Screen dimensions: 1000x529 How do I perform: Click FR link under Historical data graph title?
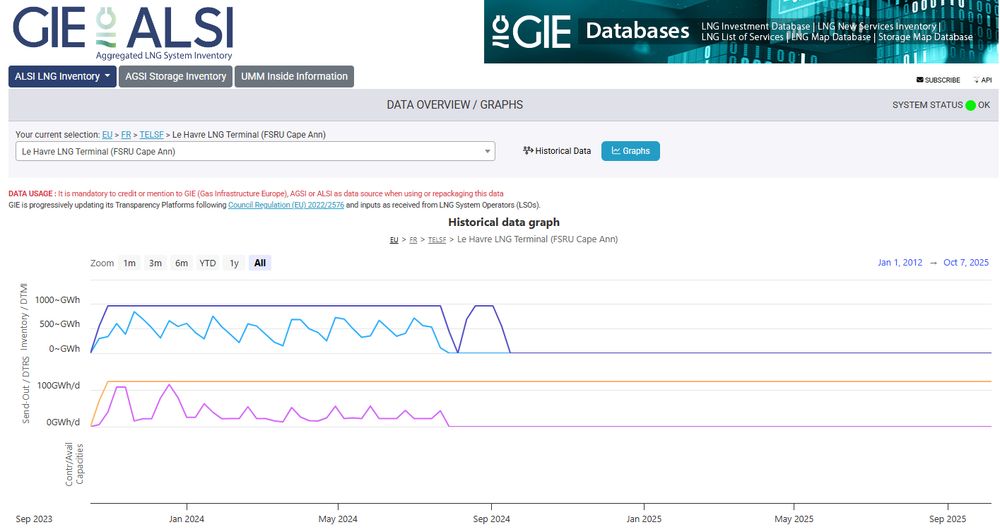pyautogui.click(x=413, y=240)
